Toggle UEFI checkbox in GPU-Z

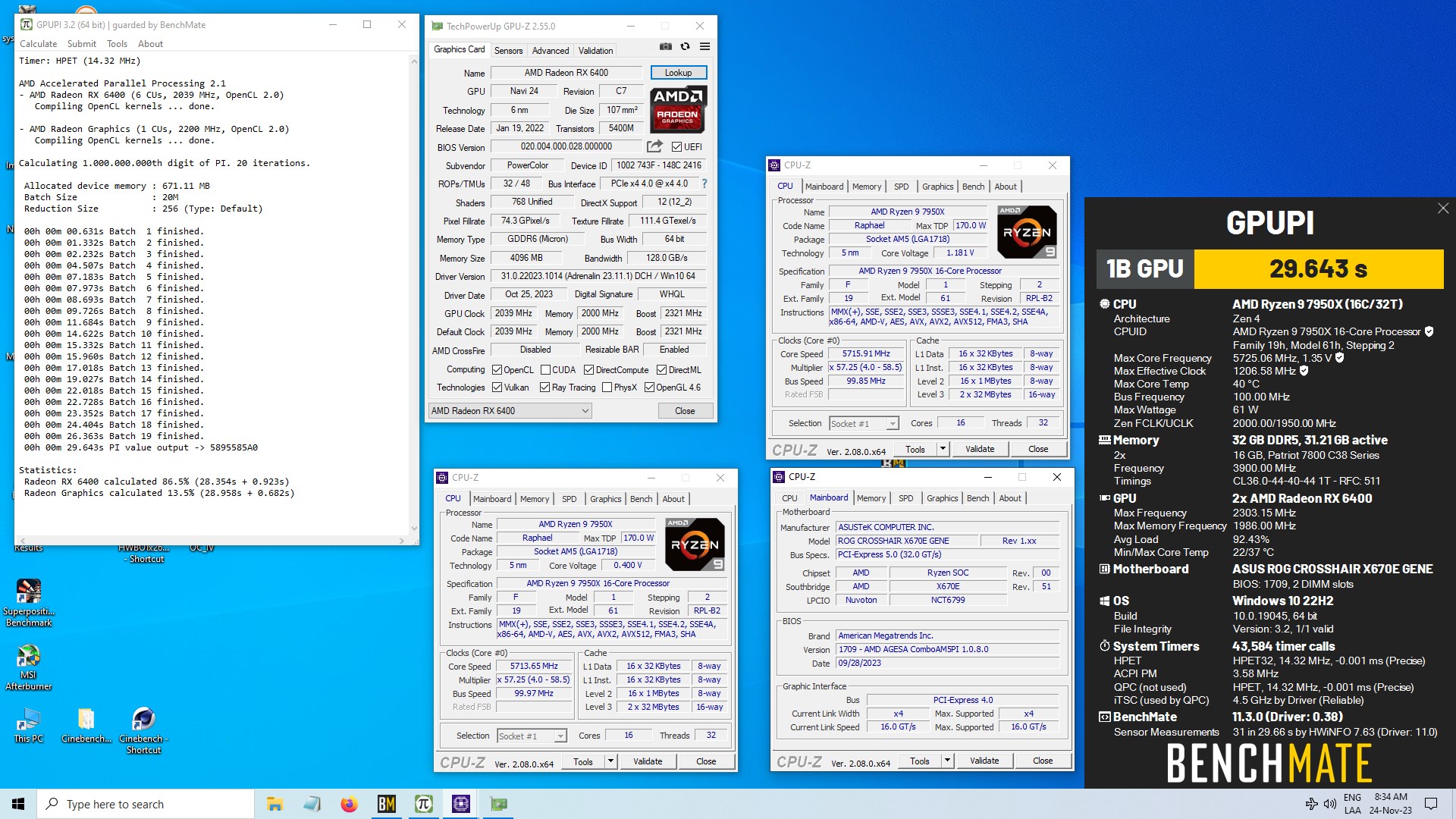pos(676,147)
